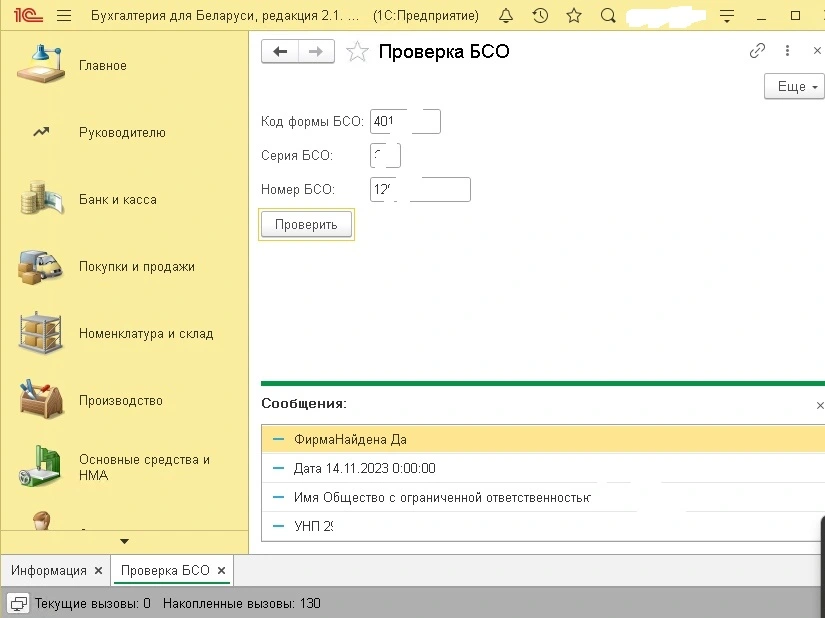Switch to the Информация tab
This screenshot has height=618, width=825.
[49, 570]
